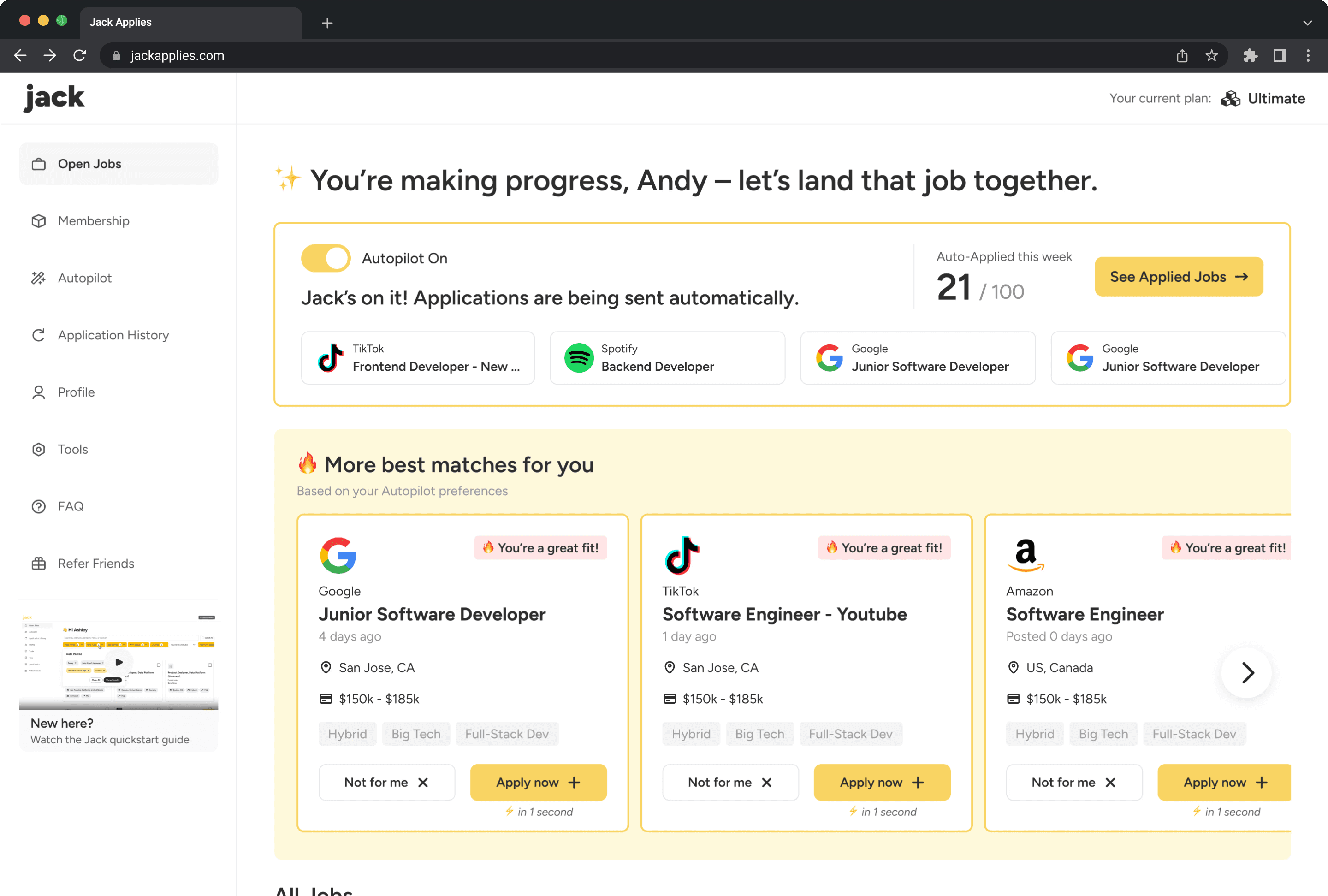1328x896 pixels.
Task: Open the Membership sidebar menu item
Action: pyautogui.click(x=94, y=221)
